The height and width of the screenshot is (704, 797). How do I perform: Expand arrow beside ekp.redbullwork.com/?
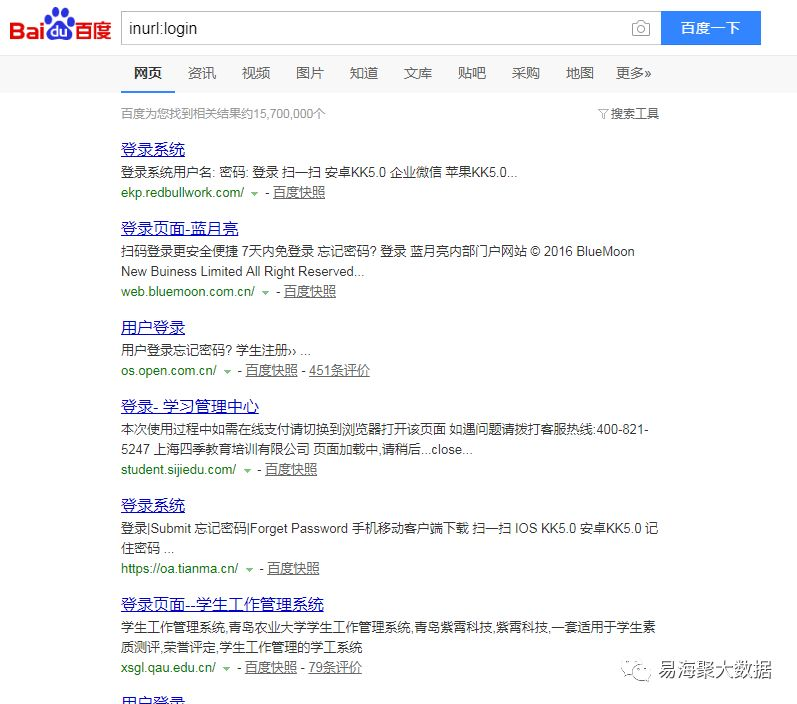pyautogui.click(x=255, y=194)
